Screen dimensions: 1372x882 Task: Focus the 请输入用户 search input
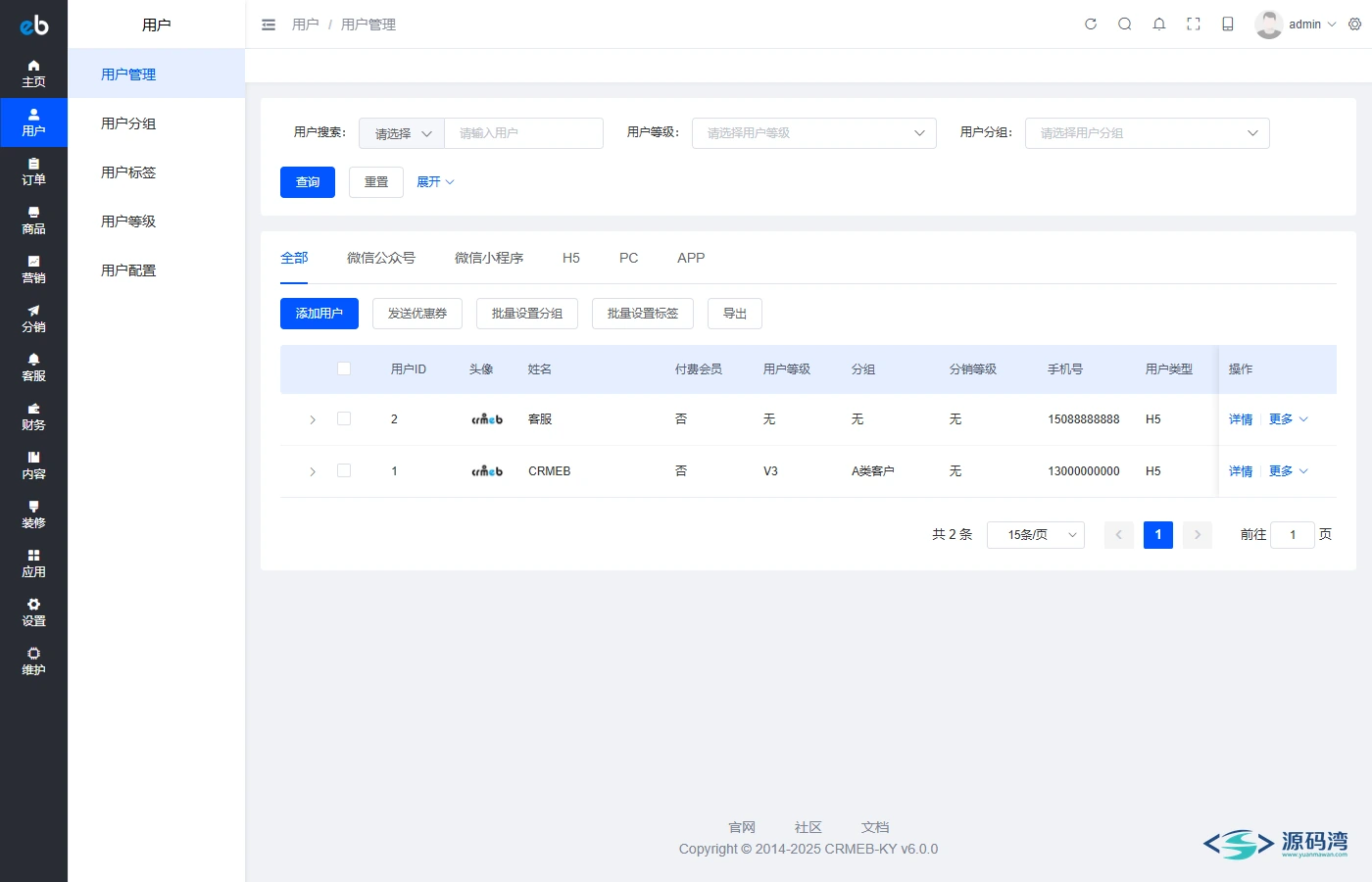pos(524,133)
